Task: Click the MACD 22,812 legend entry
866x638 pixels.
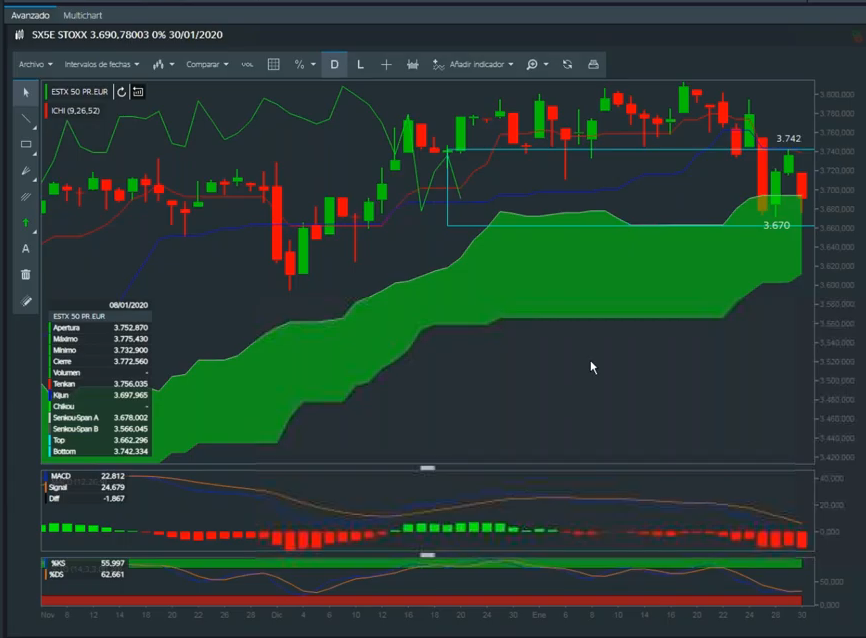Action: click(x=85, y=476)
